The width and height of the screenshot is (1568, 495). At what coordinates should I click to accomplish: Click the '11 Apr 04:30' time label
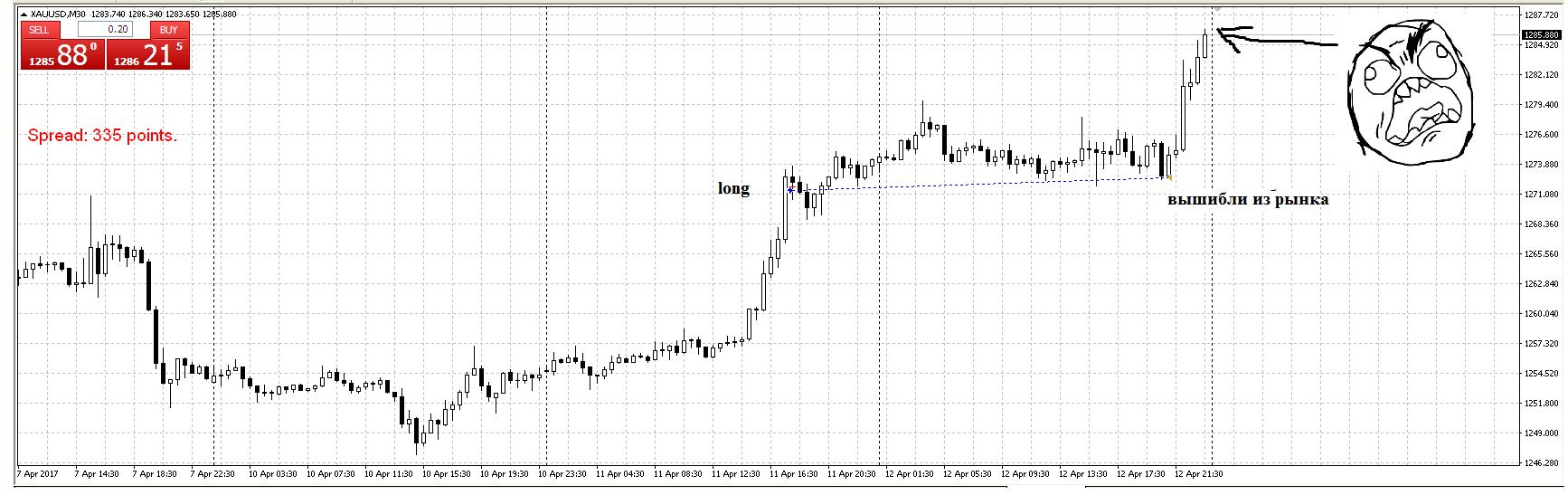[619, 474]
